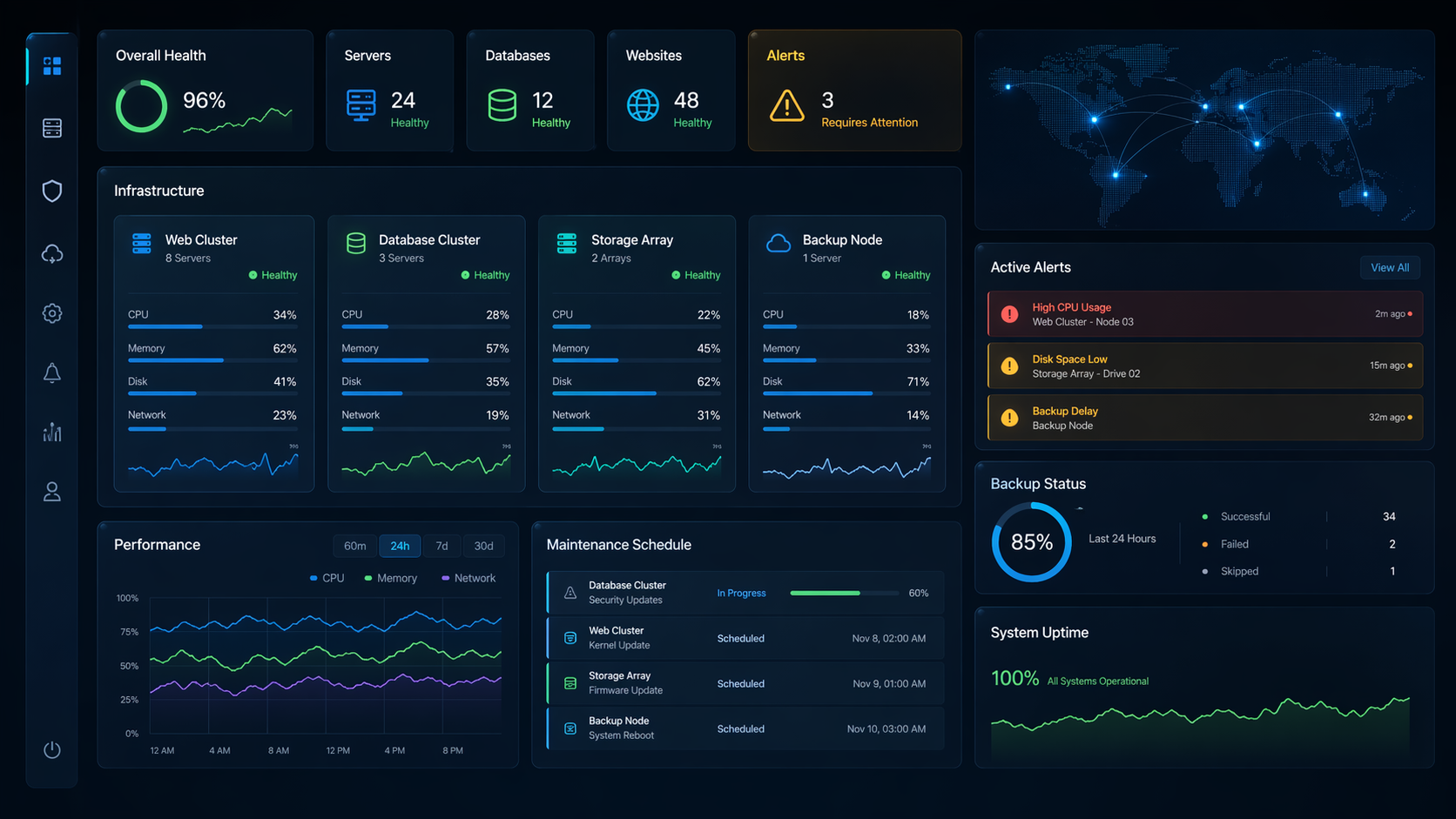Click the System Reboot row icon

point(570,728)
